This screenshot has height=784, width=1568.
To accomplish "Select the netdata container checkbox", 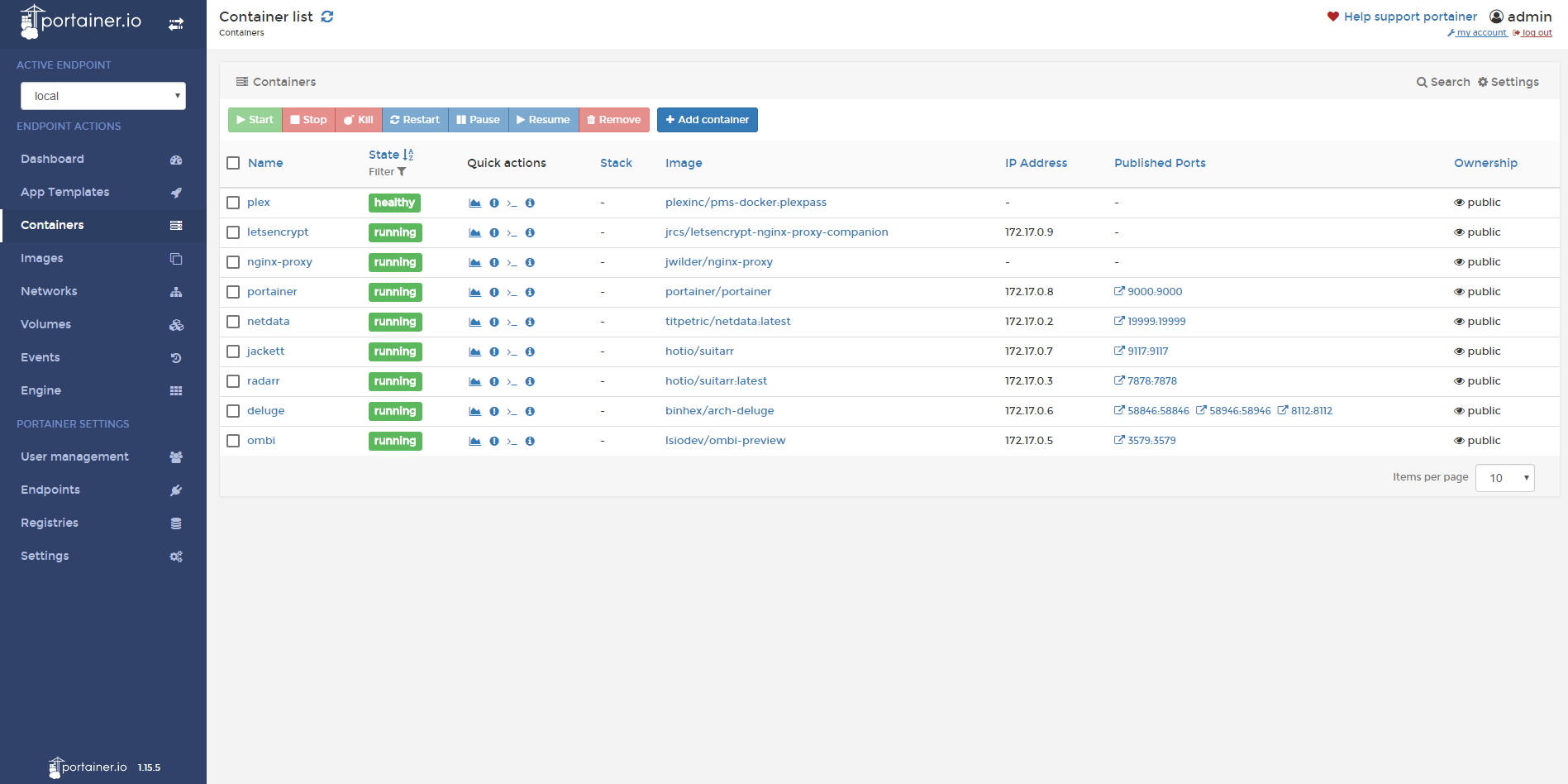I will coord(233,322).
